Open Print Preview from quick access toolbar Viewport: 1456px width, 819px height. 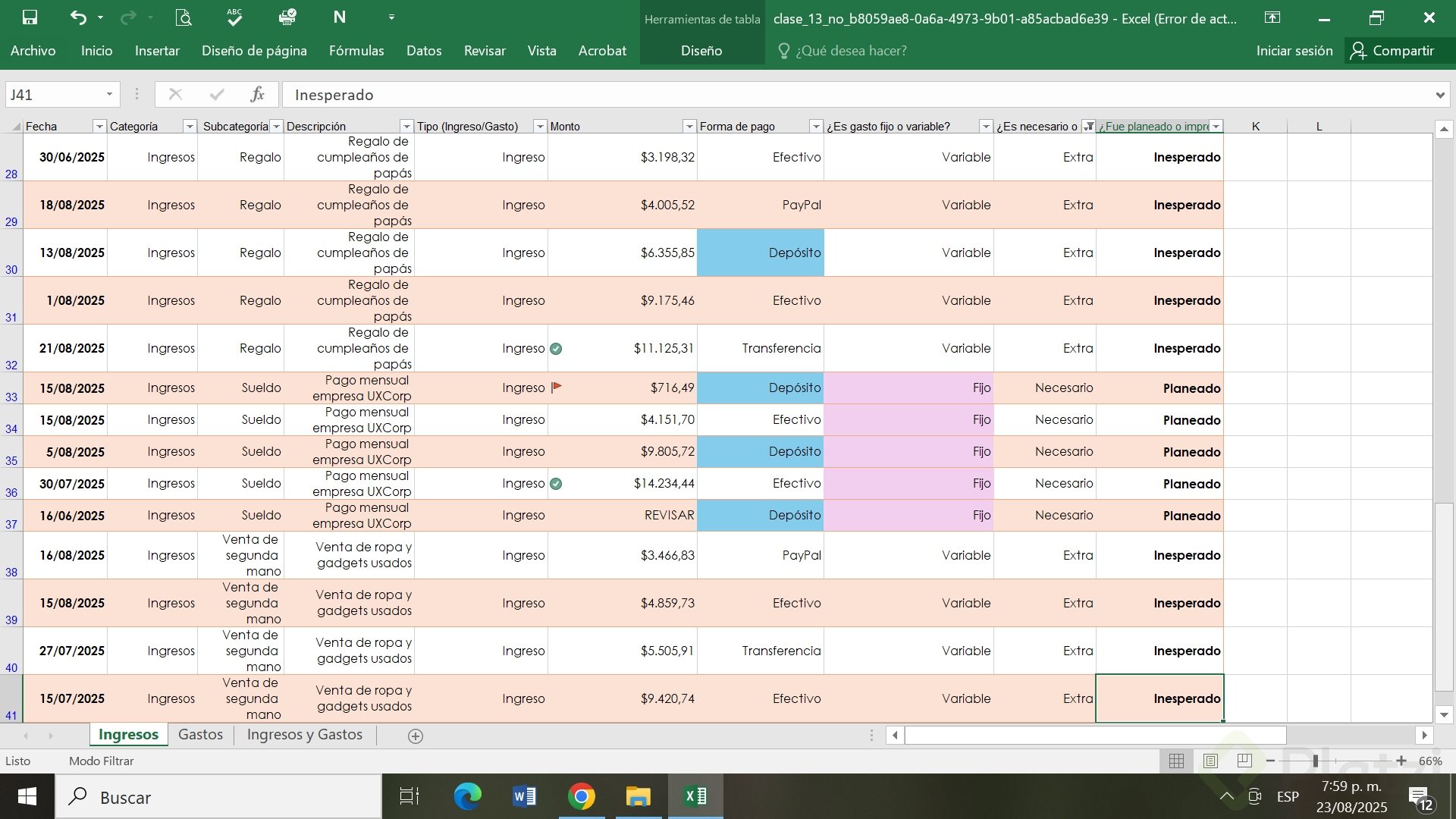pos(183,17)
